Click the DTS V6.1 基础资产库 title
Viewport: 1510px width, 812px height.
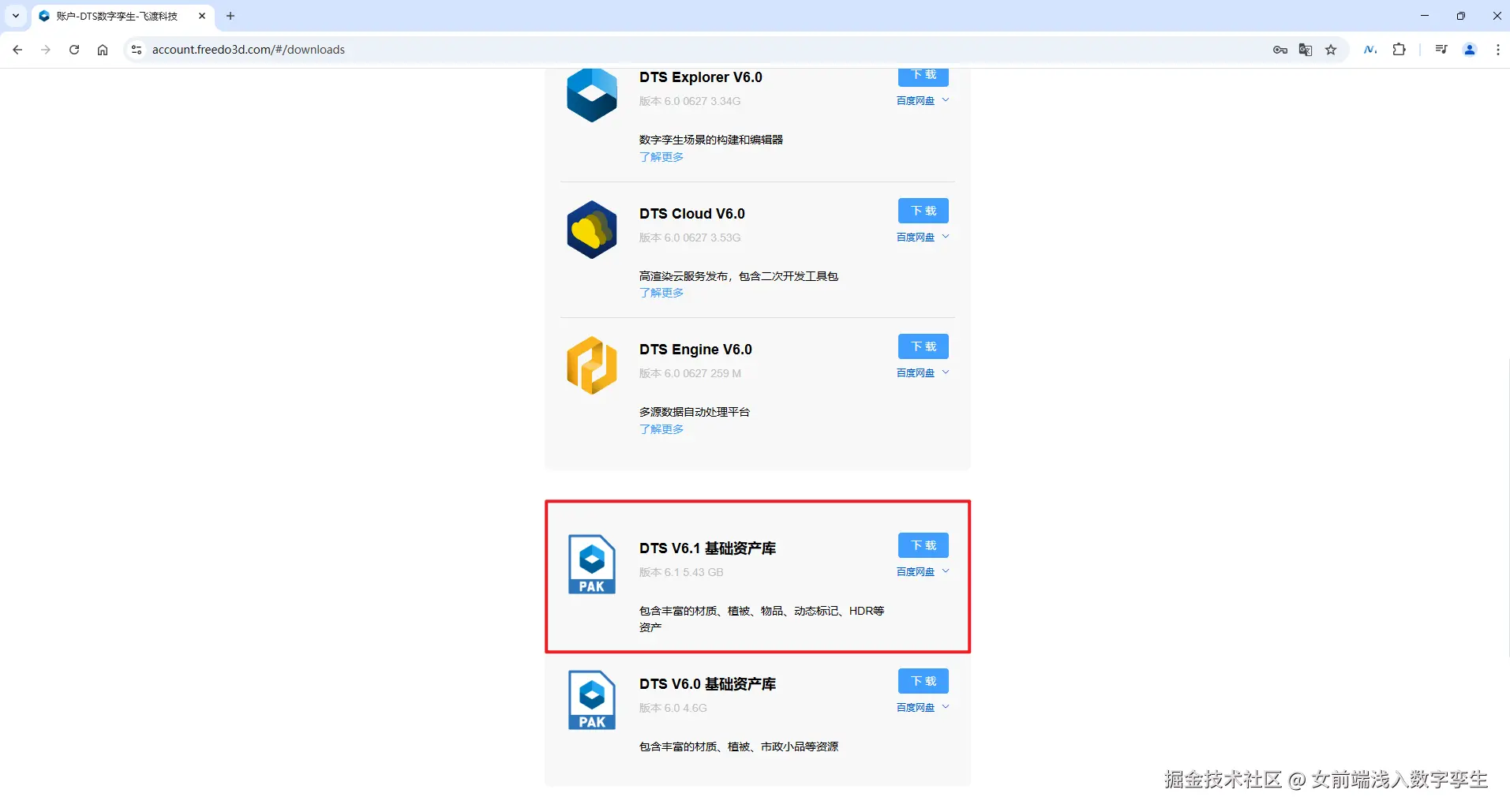coord(707,548)
